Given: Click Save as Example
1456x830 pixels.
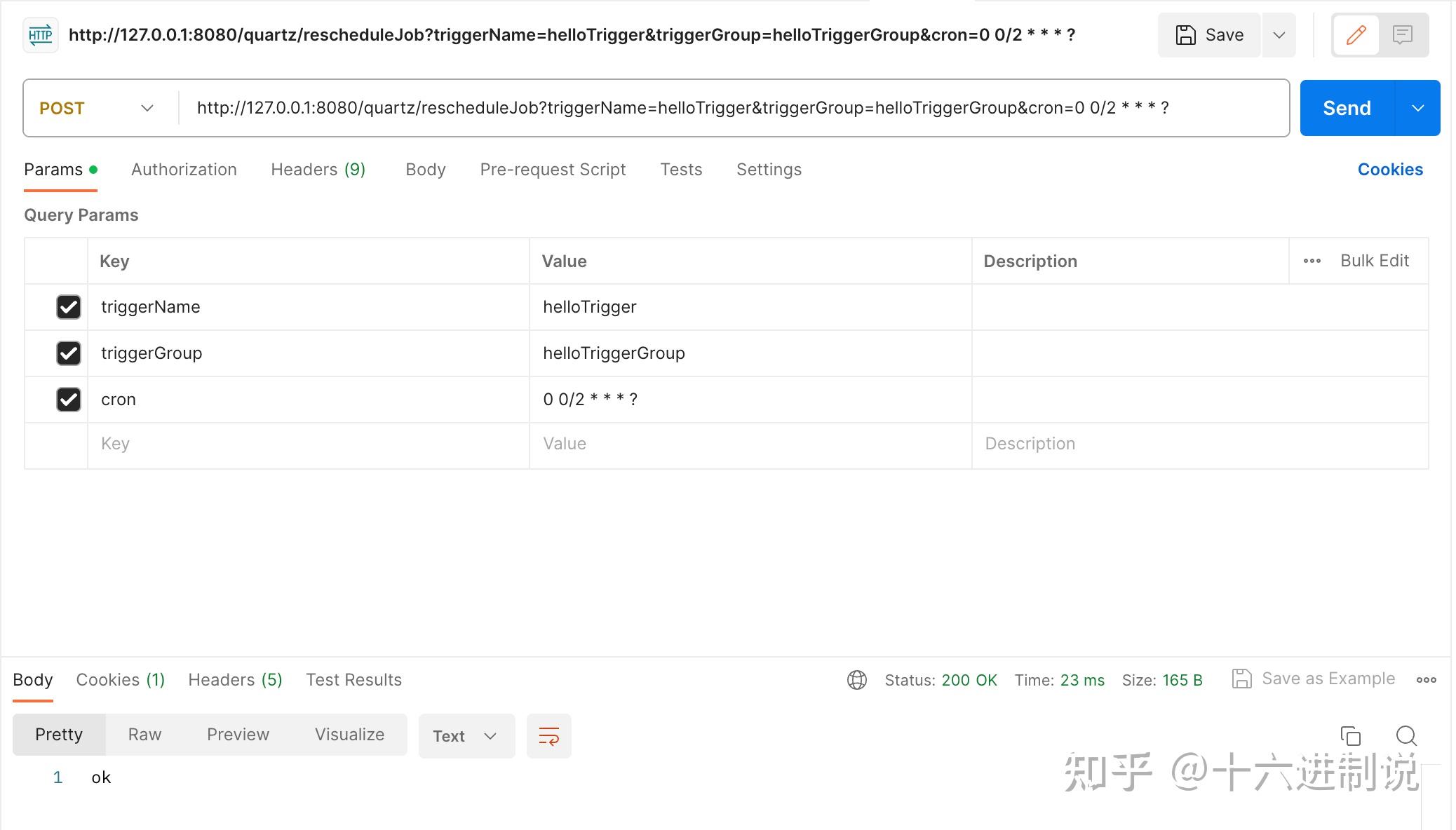Looking at the screenshot, I should (1328, 678).
